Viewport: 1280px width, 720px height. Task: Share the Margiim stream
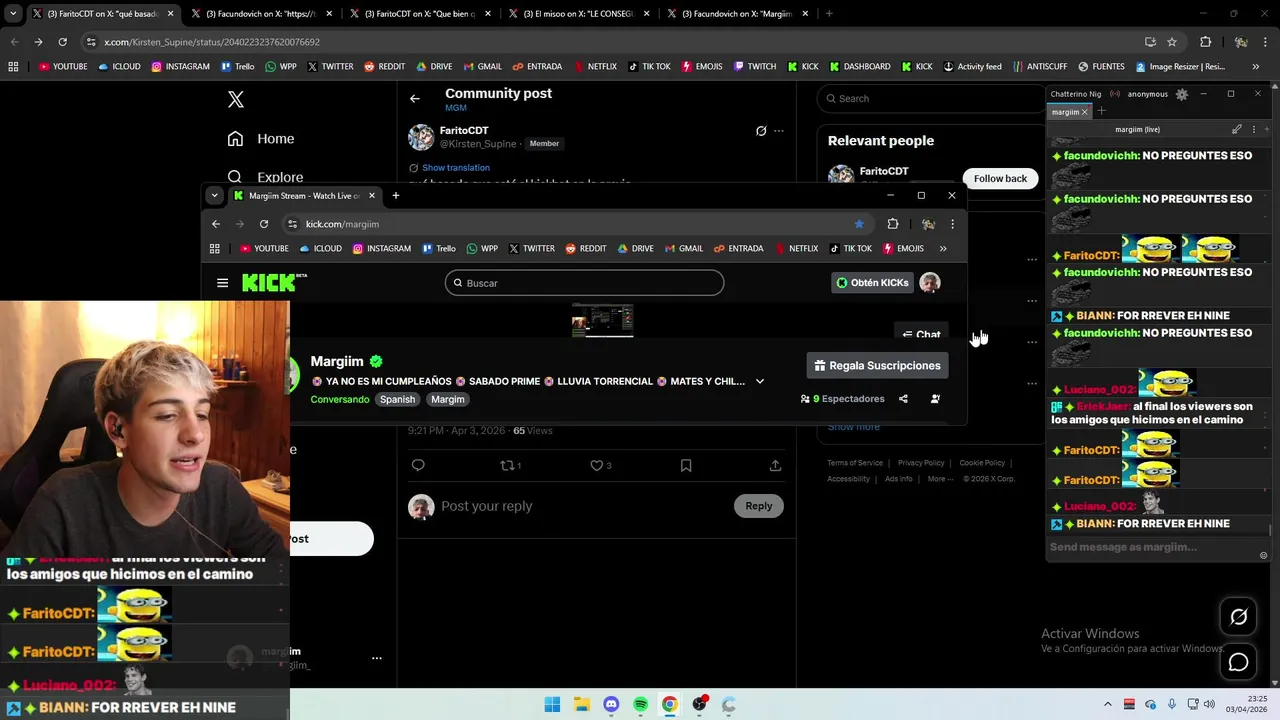tap(903, 399)
